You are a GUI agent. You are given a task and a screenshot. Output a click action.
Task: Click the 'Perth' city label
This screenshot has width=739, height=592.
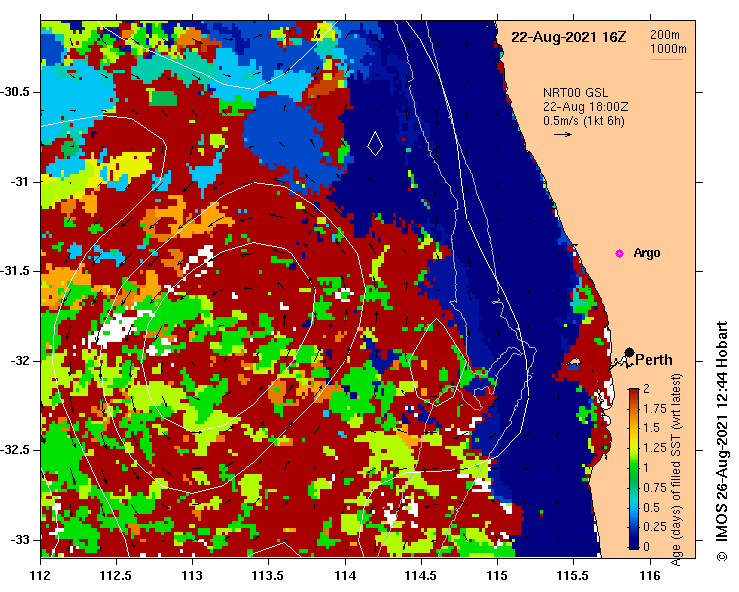[x=654, y=360]
